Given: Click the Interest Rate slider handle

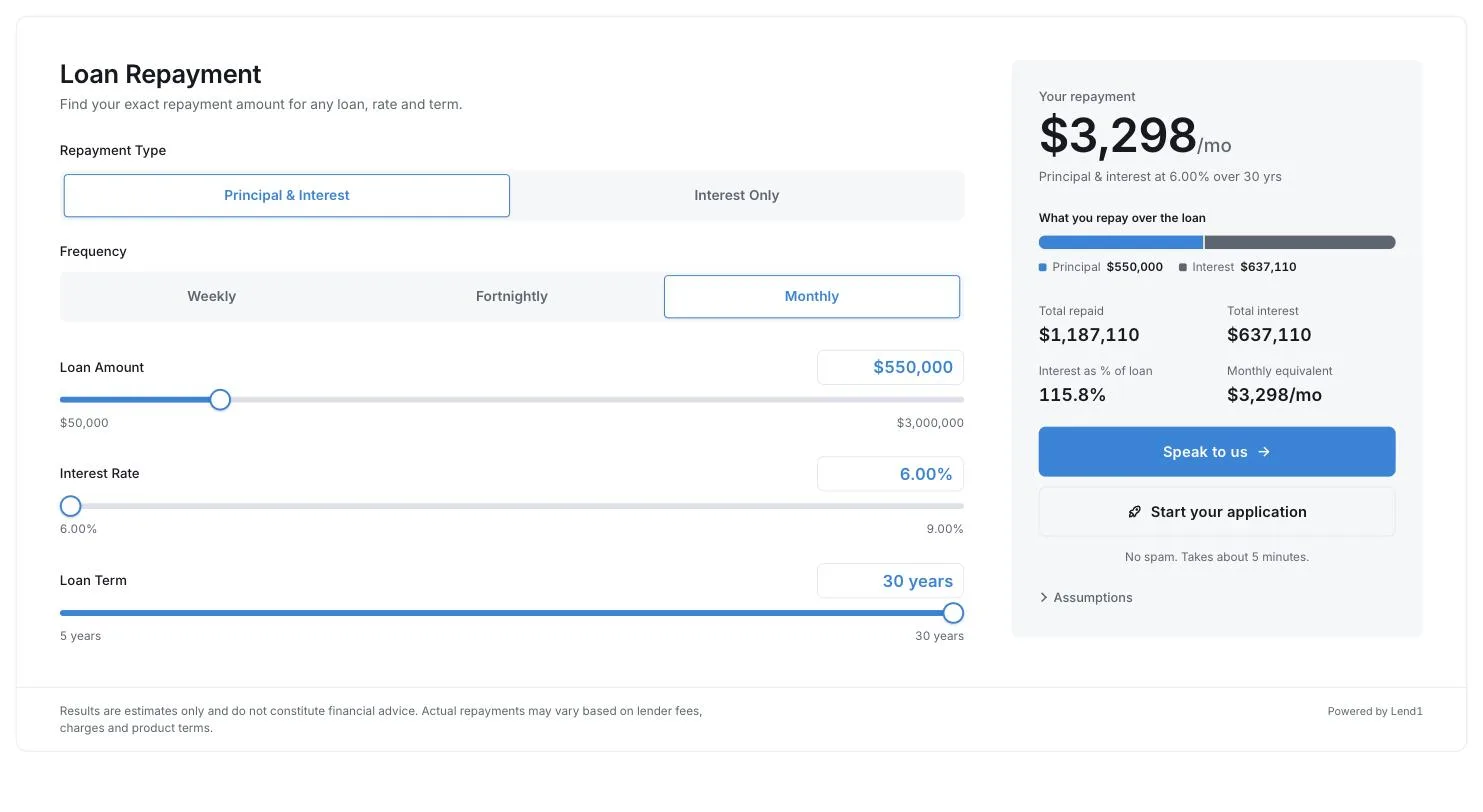Looking at the screenshot, I should pyautogui.click(x=70, y=506).
